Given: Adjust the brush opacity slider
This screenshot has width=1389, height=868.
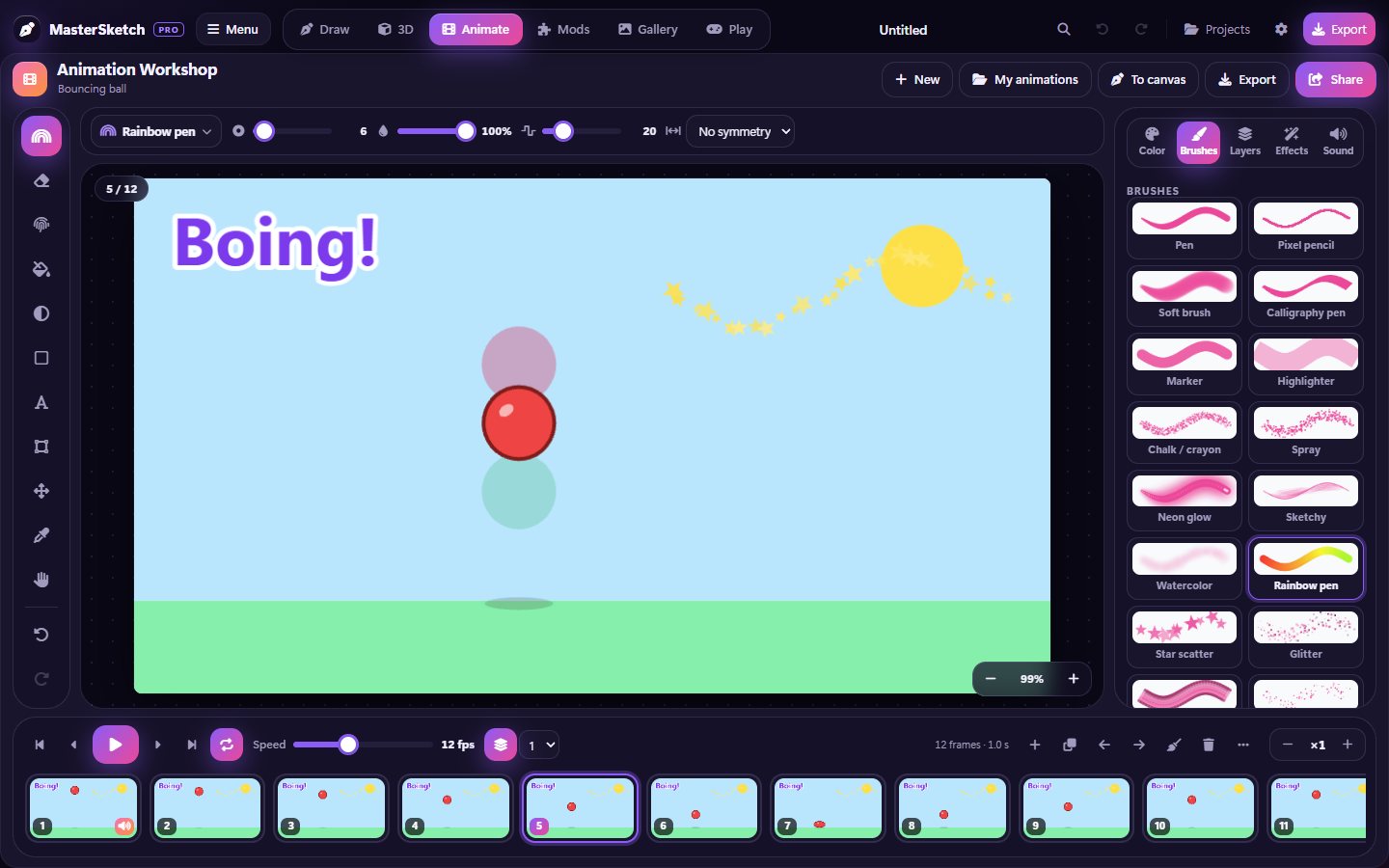Looking at the screenshot, I should pos(436,131).
